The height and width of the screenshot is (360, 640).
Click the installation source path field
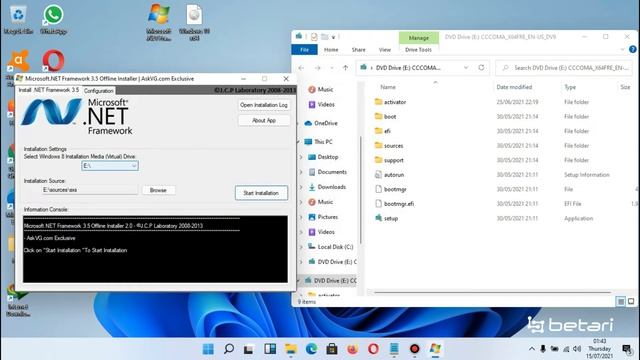click(x=90, y=190)
